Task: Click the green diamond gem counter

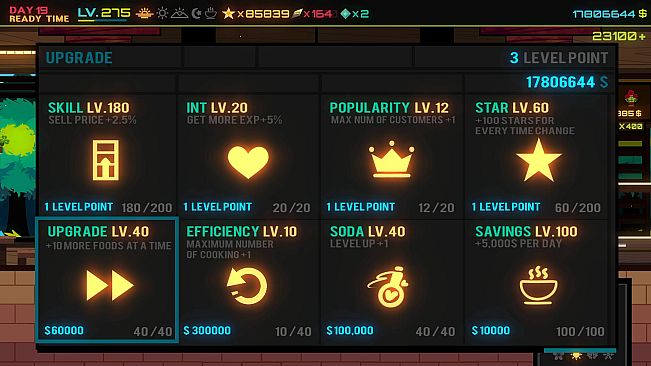Action: tap(354, 14)
